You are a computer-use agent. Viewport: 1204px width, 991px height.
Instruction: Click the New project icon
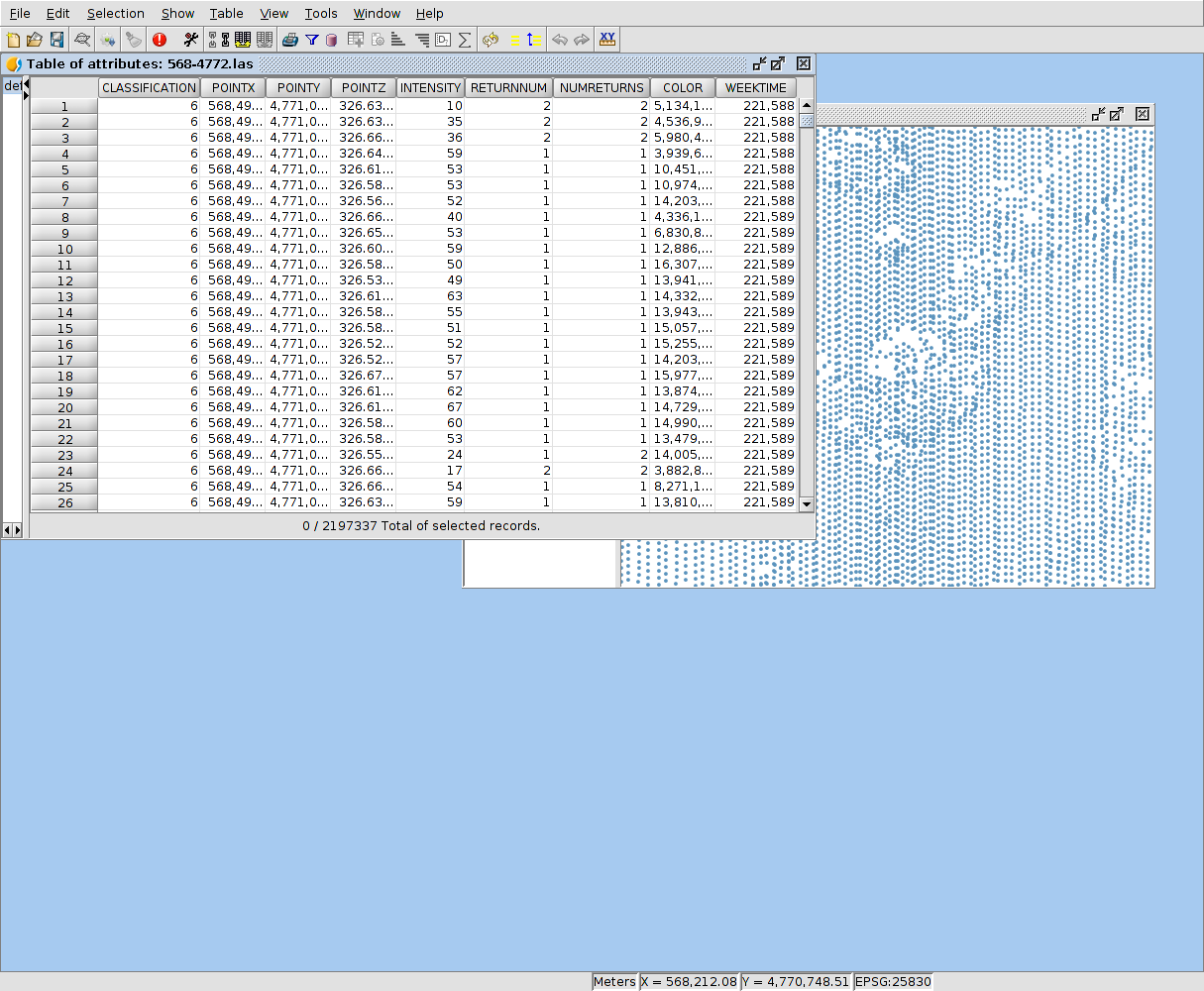point(13,40)
